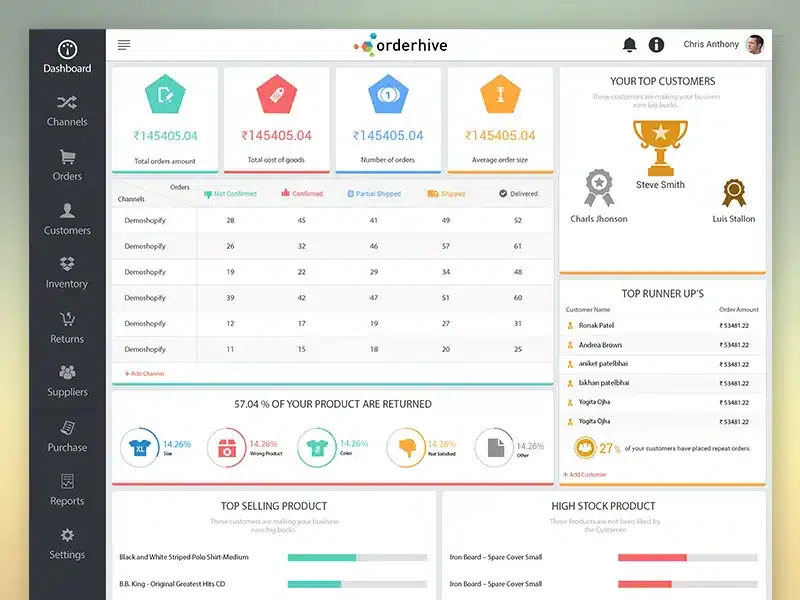Click the Shipped value 27
Image resolution: width=800 pixels, height=600 pixels.
tap(446, 323)
